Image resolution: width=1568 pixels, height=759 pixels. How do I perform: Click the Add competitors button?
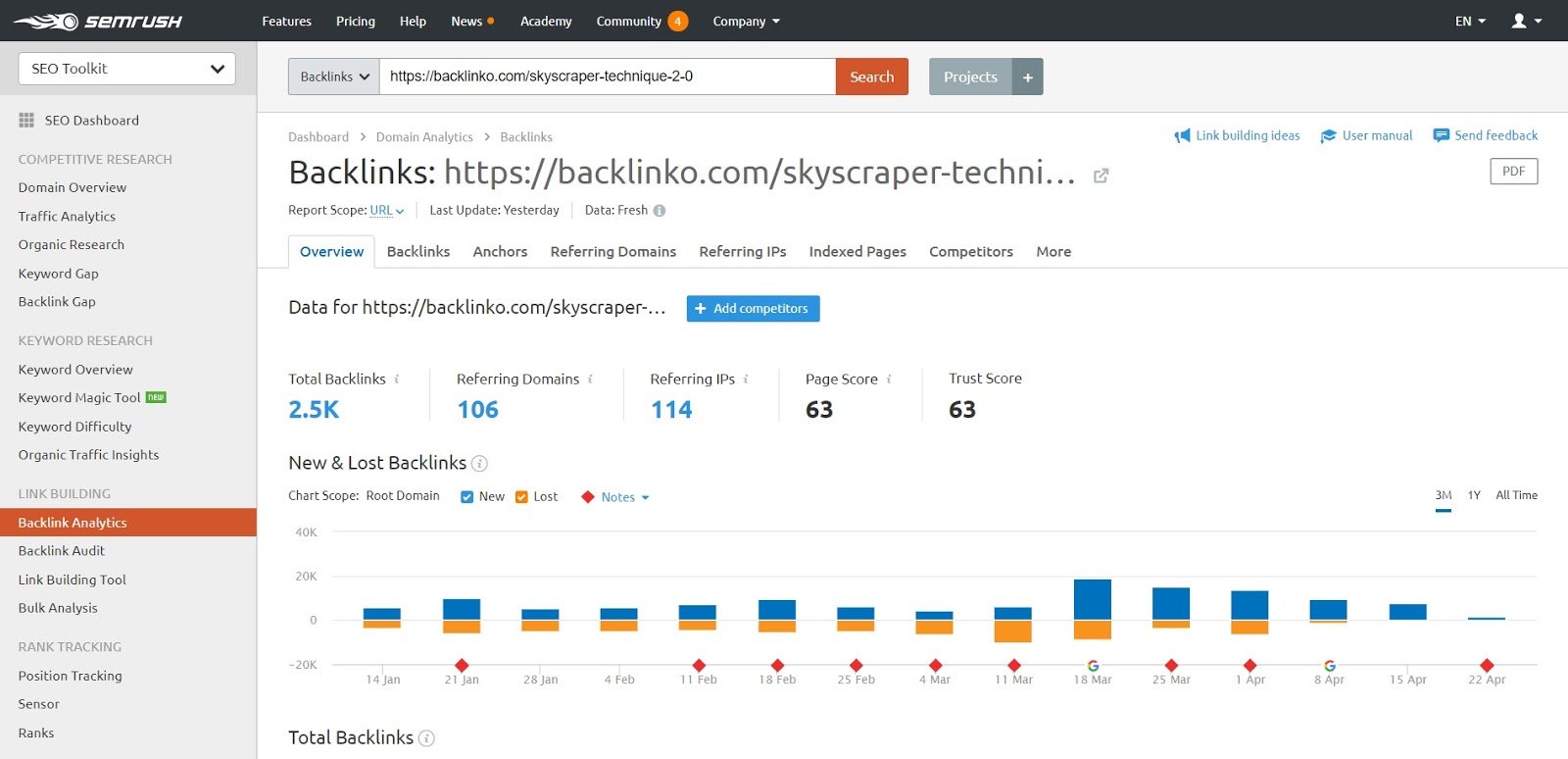753,308
